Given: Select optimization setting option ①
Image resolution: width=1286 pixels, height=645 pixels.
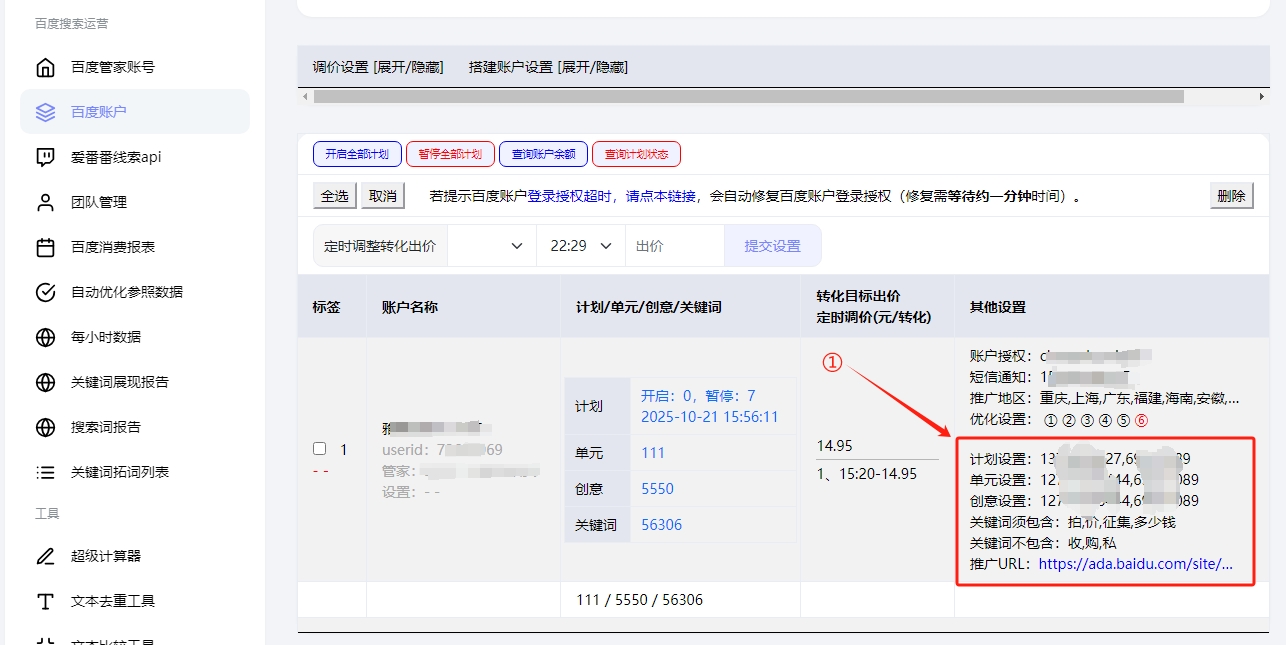Looking at the screenshot, I should (x=1049, y=419).
